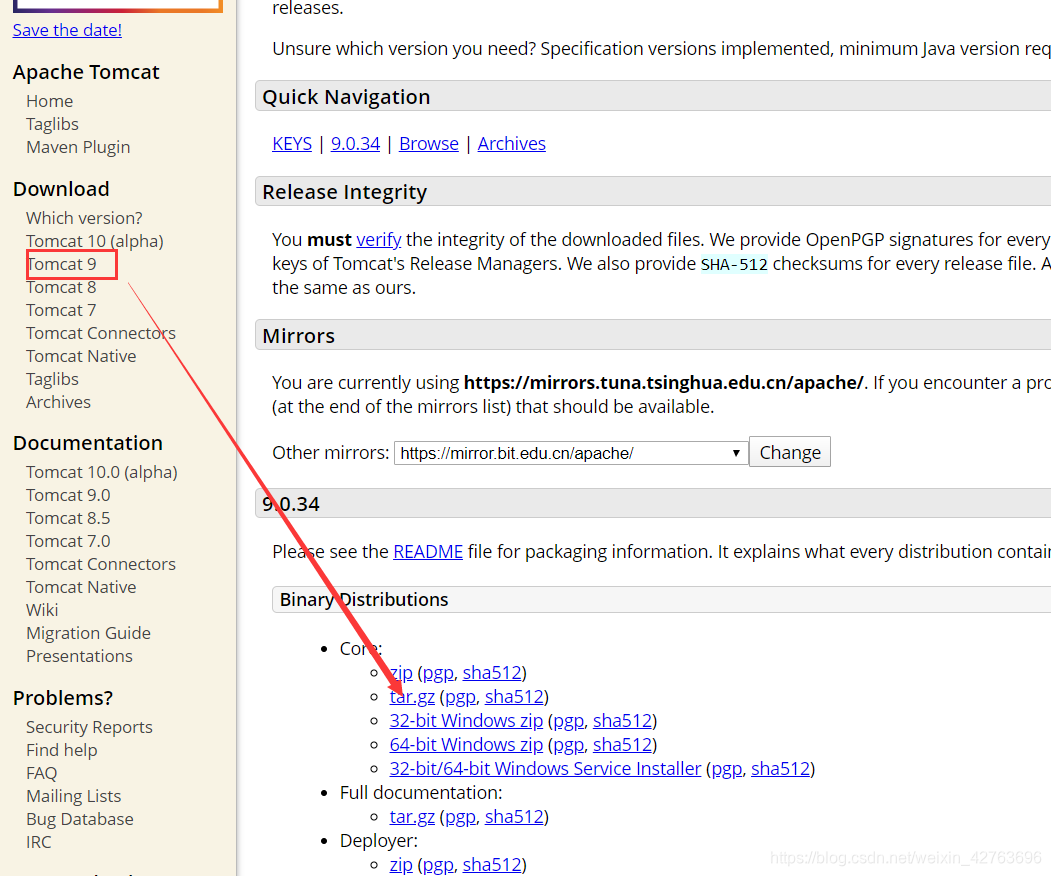This screenshot has height=876, width=1051.
Task: Jump to 9.0.34 via Quick Navigation
Action: (355, 143)
